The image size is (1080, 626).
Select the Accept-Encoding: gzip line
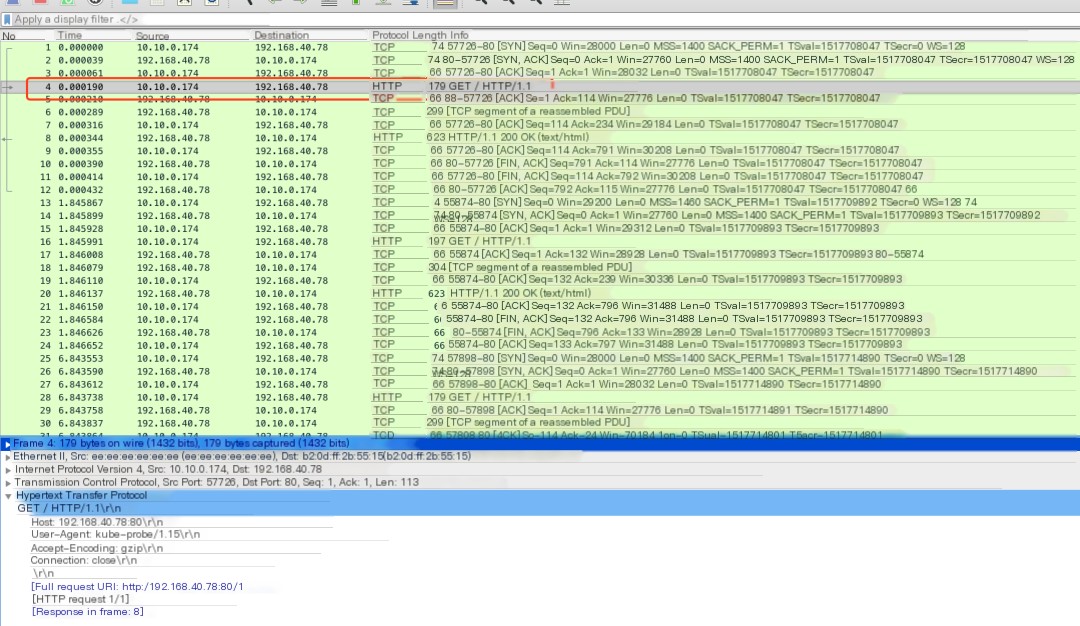click(x=96, y=548)
